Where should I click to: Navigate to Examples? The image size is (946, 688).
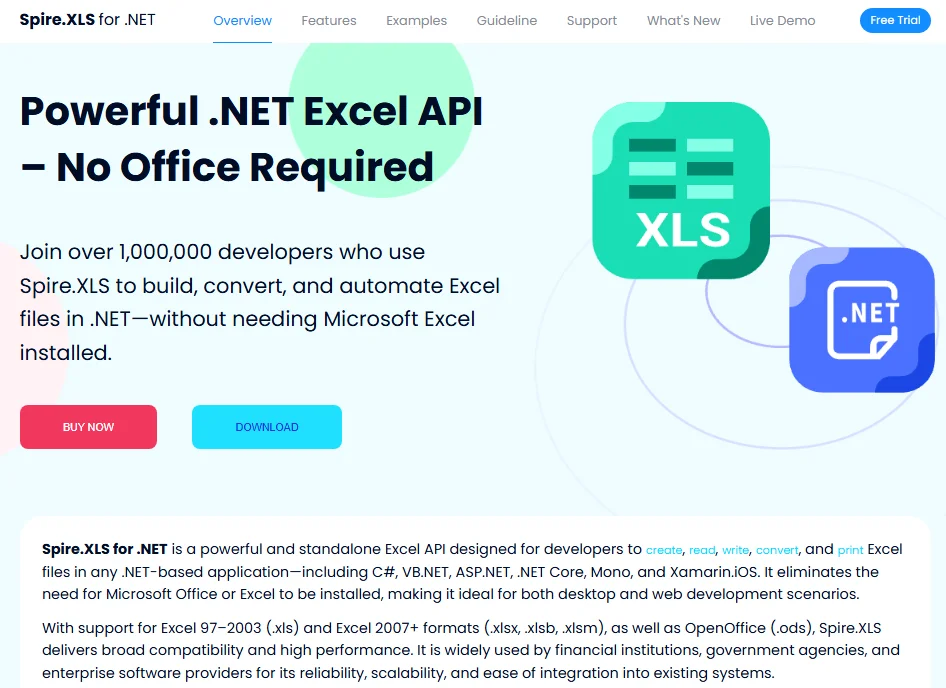click(416, 19)
